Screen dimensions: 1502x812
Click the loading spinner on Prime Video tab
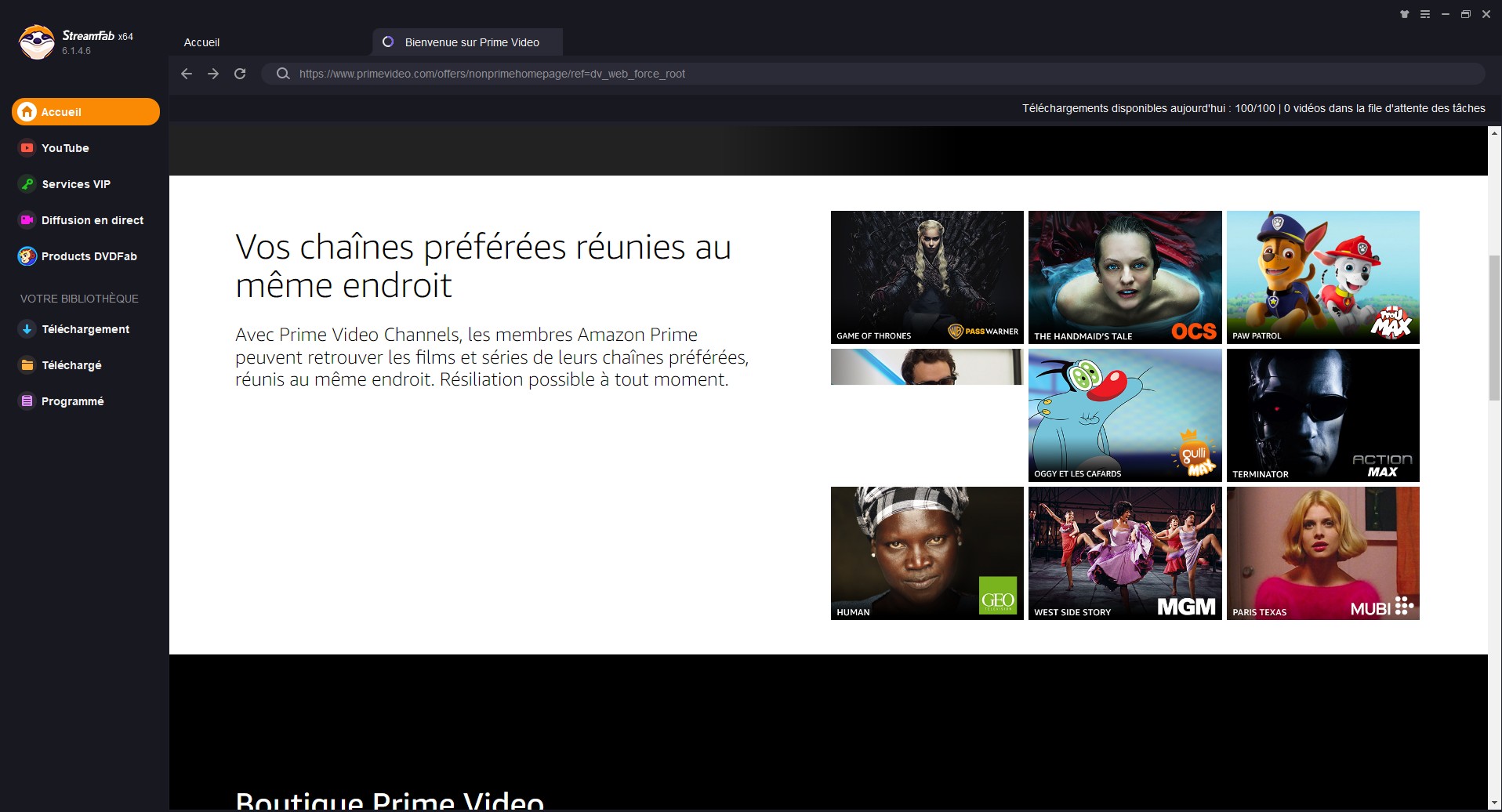coord(388,42)
